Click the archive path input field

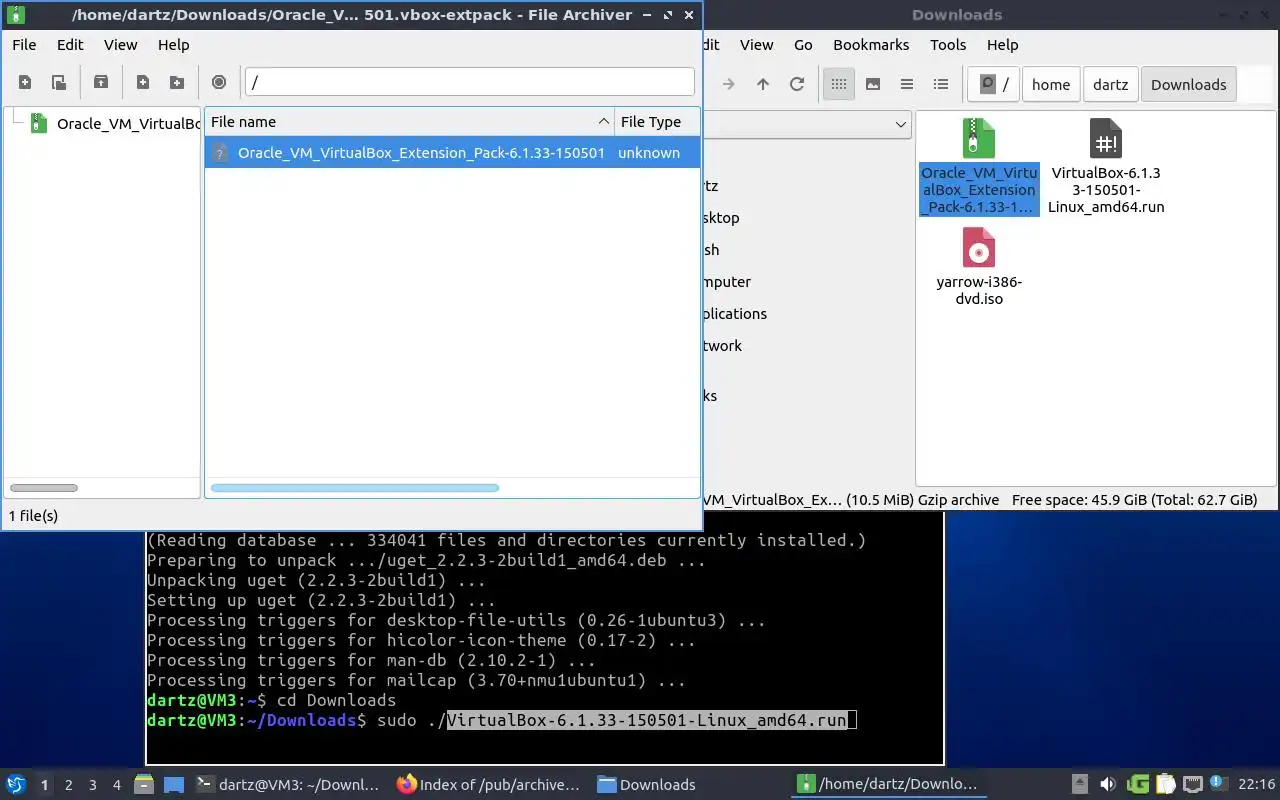point(470,82)
